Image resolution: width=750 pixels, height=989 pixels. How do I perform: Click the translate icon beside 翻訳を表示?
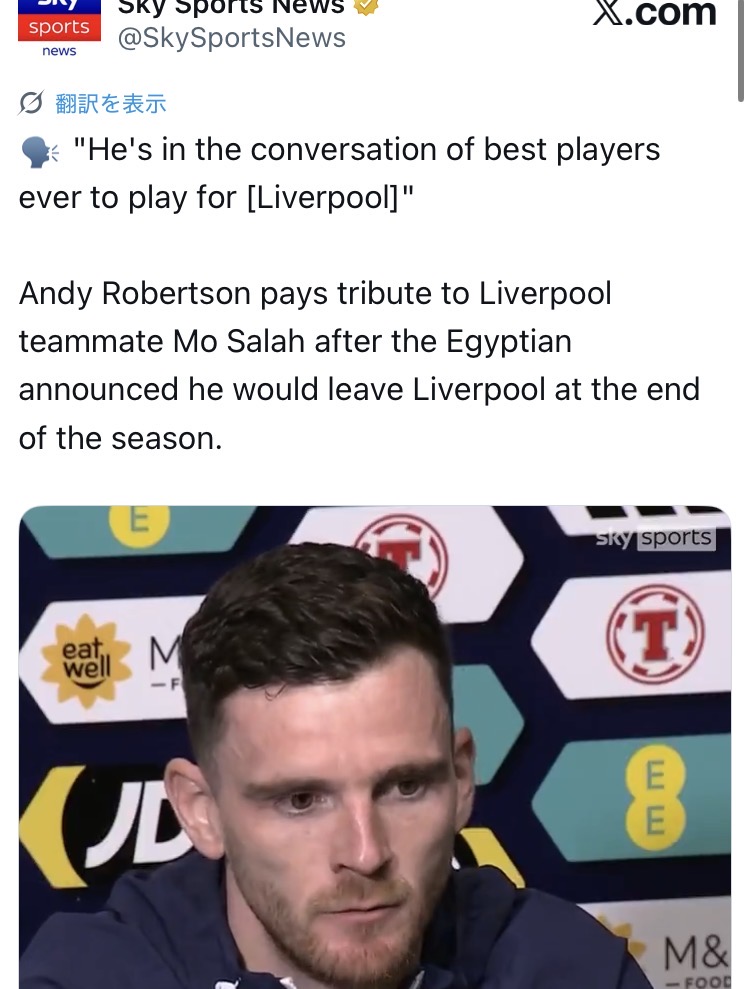31,103
